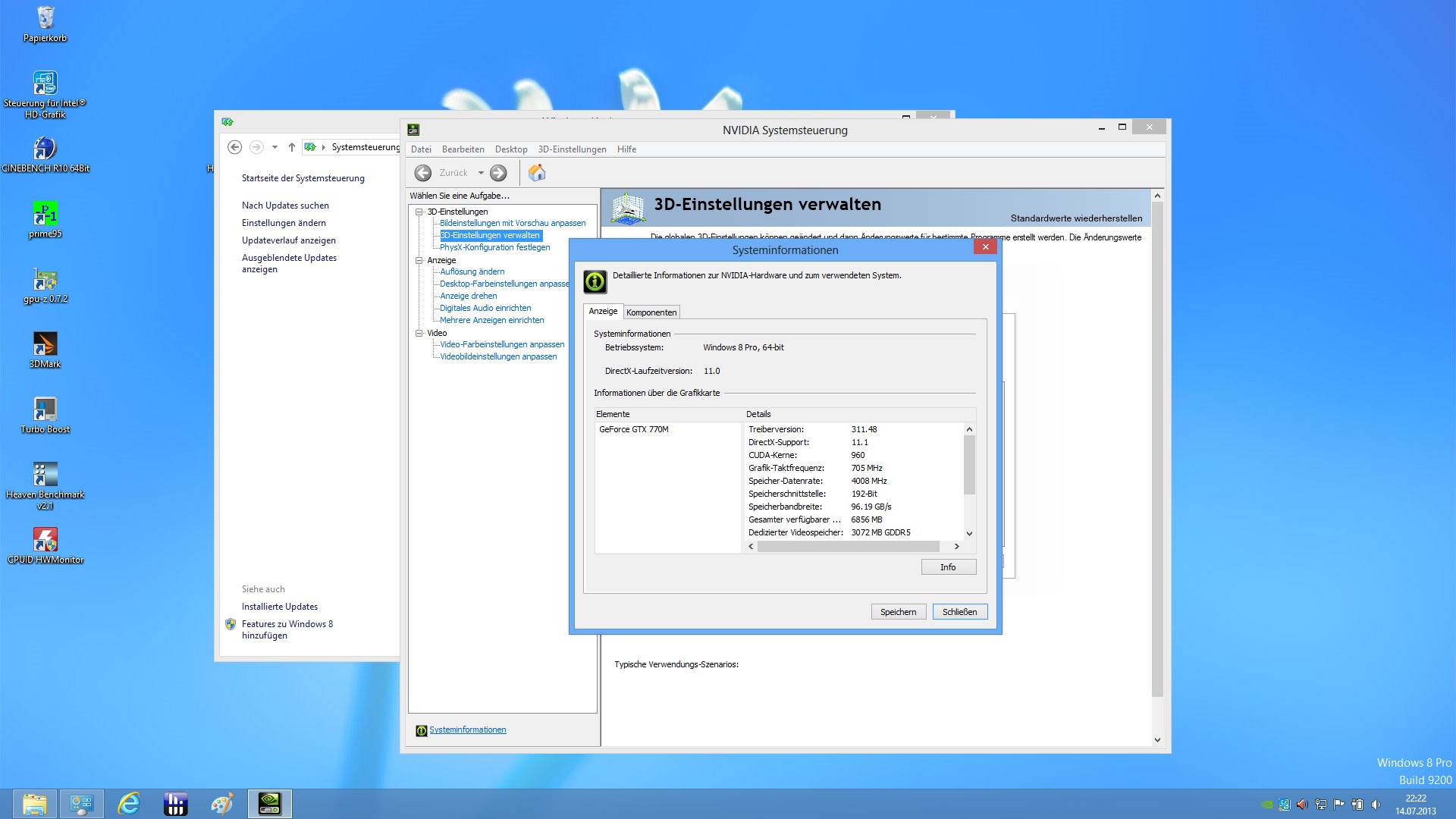The height and width of the screenshot is (819, 1456).
Task: Select PhysX-Konfiguration festlegen
Action: click(494, 247)
